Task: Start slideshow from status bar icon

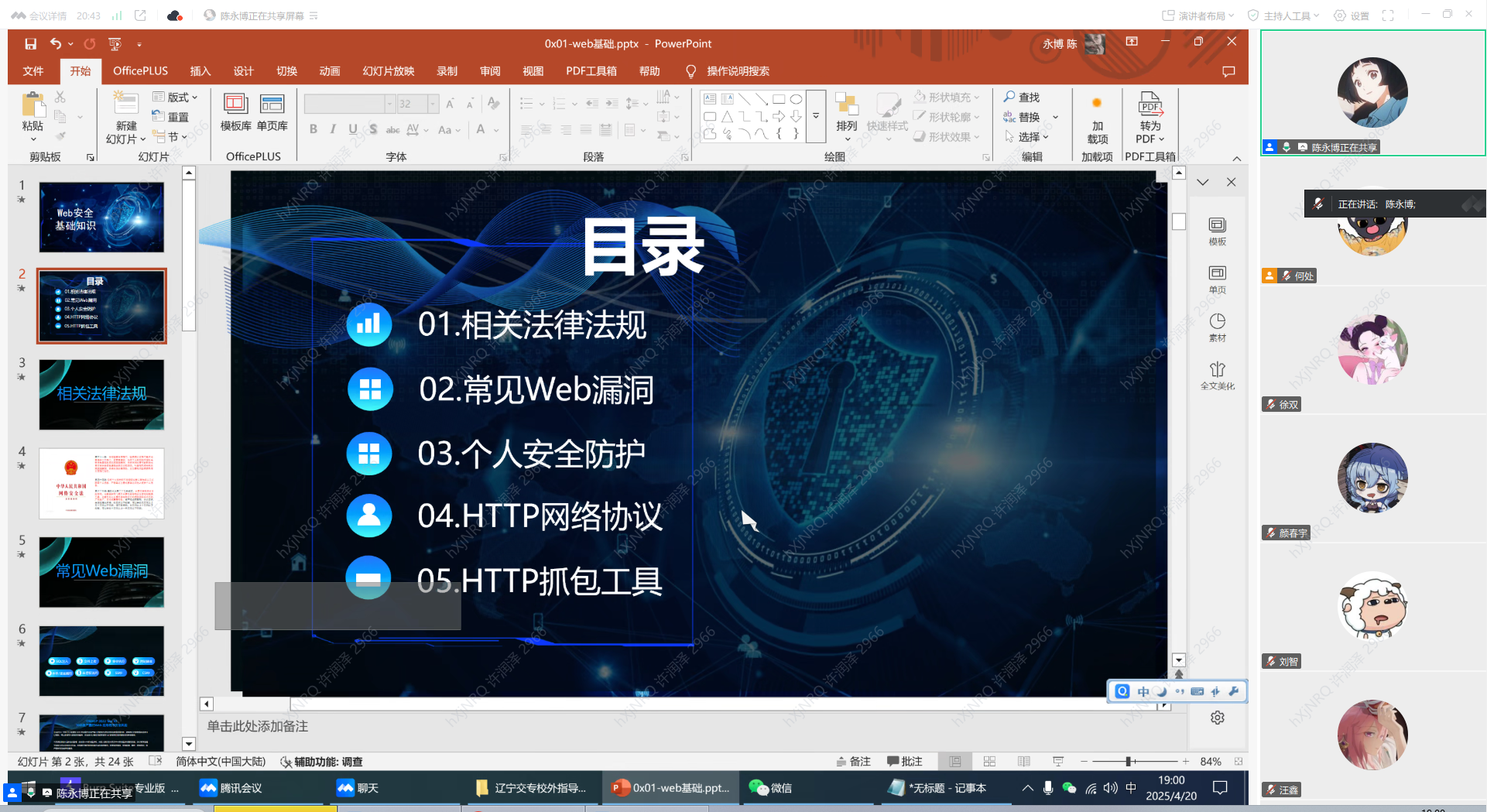Action: point(1057,762)
